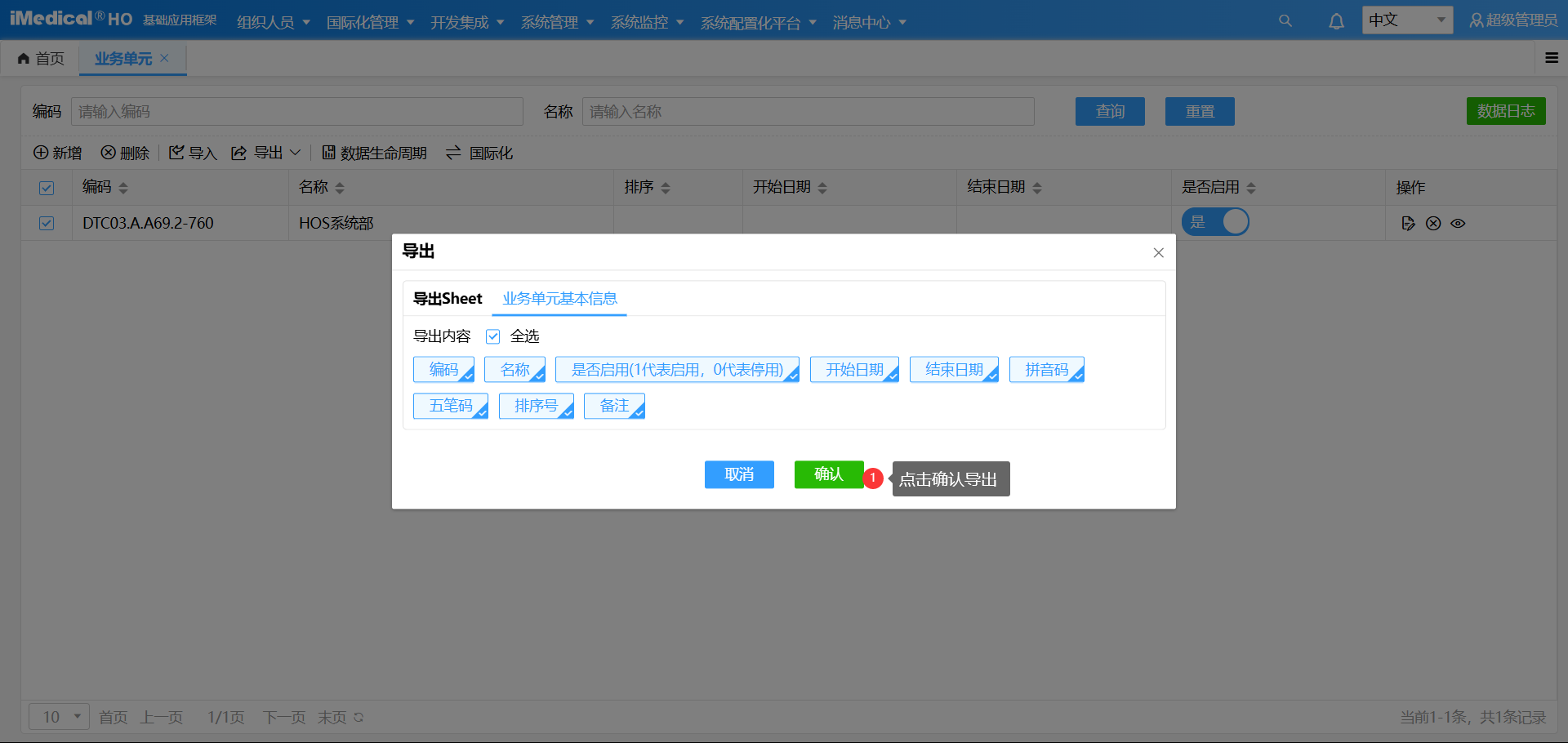
Task: Go to 下一页 in pagination
Action: click(284, 717)
